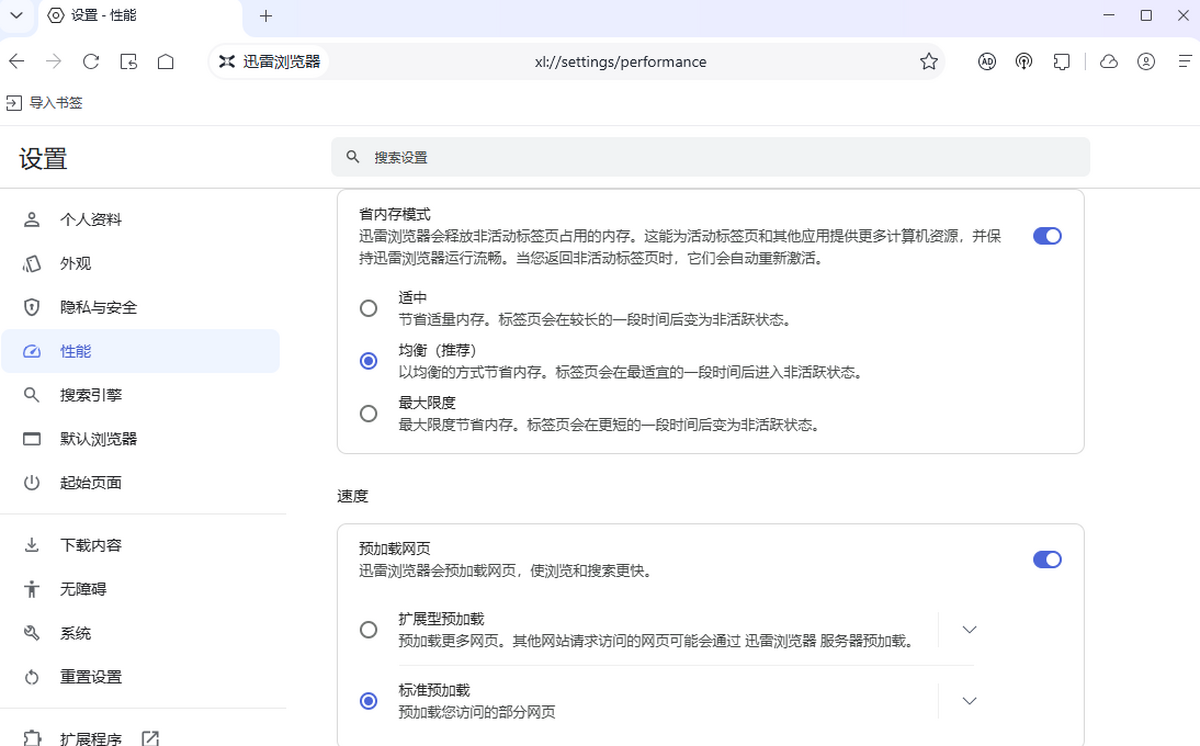Open the cloud sync icon
Viewport: 1200px width, 746px height.
point(1109,62)
